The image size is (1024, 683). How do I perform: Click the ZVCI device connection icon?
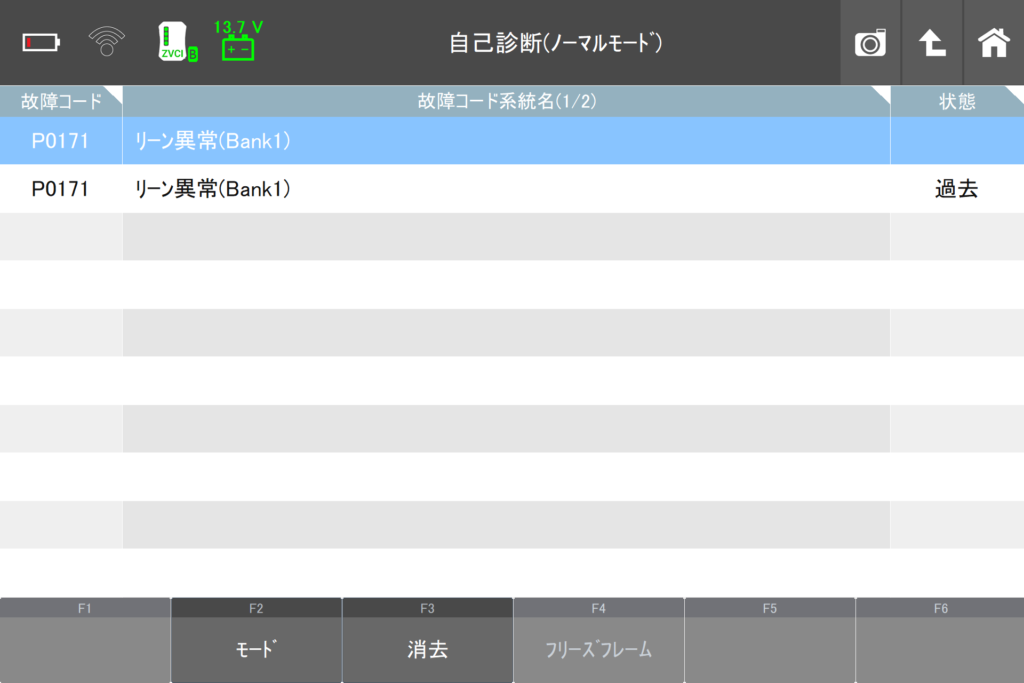175,43
